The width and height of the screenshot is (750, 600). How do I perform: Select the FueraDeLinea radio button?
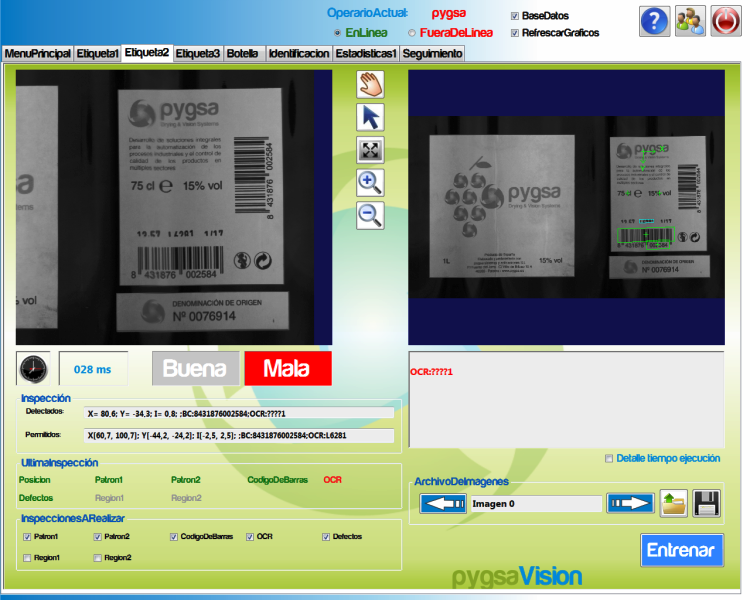411,33
